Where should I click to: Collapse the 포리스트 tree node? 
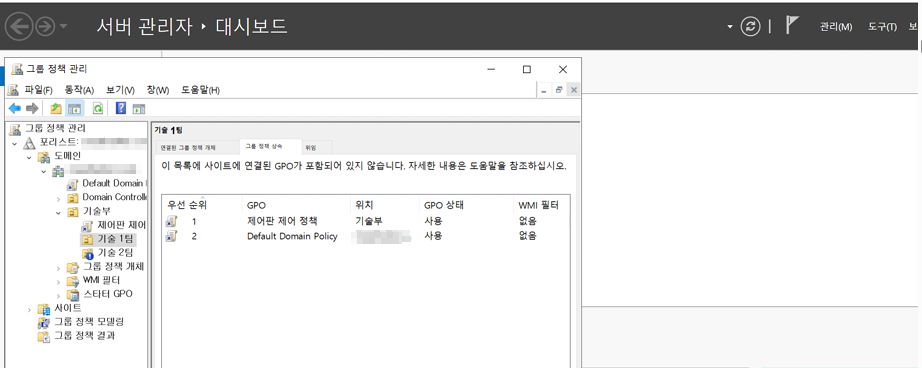15,143
